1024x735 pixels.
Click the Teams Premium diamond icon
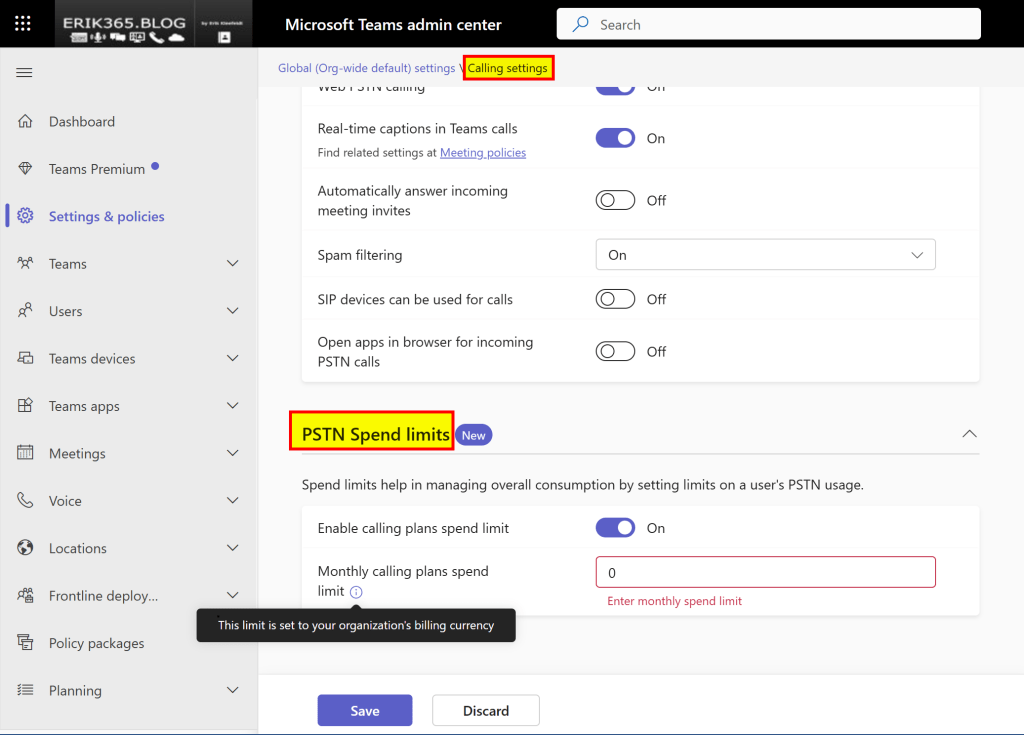pos(26,169)
